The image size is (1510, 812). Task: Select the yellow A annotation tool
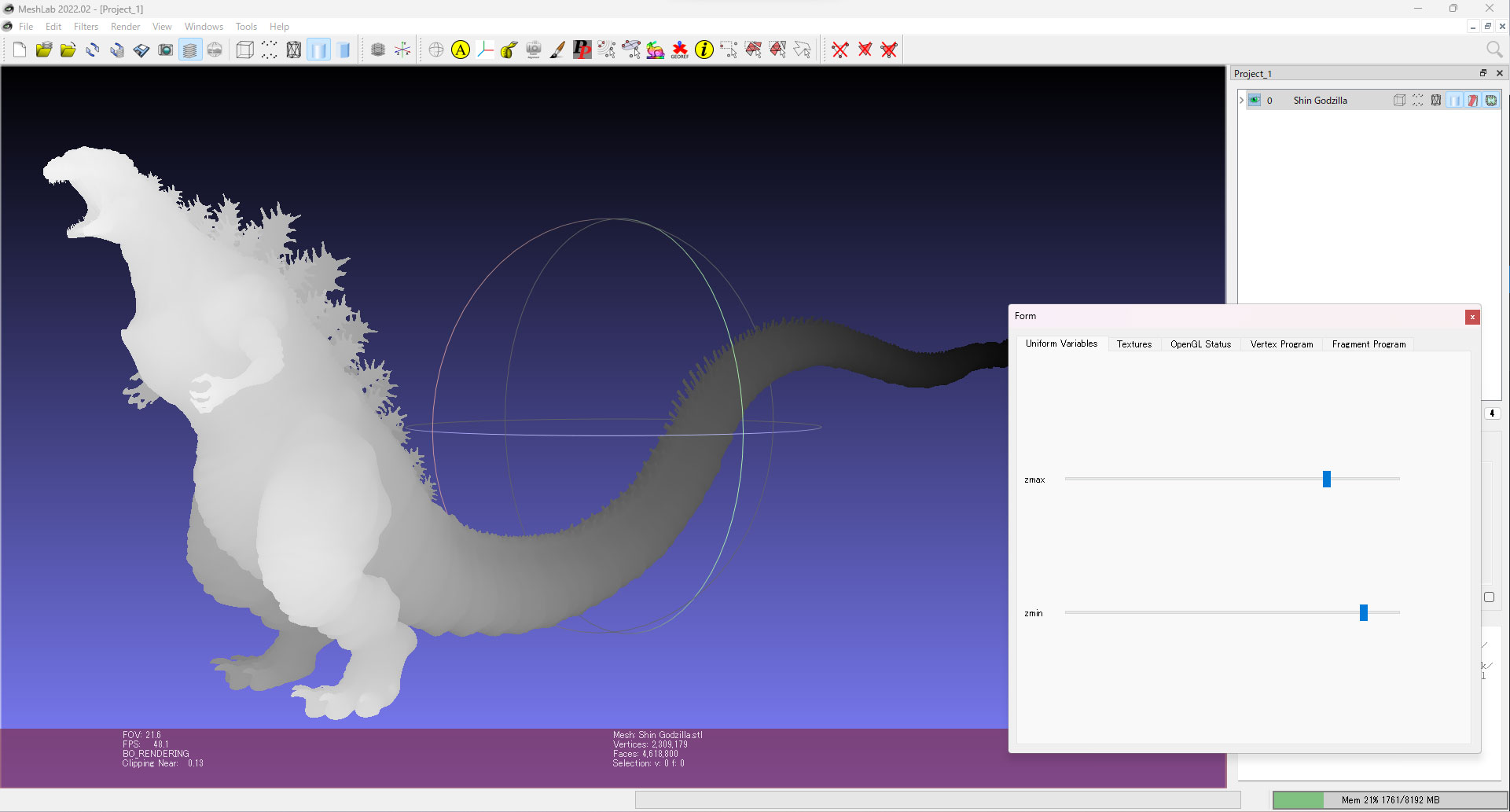[x=461, y=50]
